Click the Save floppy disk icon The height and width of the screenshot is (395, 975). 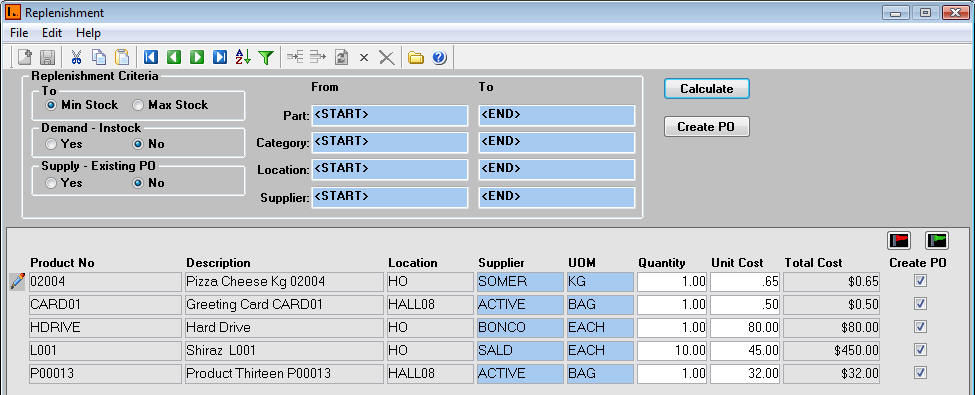tap(48, 57)
